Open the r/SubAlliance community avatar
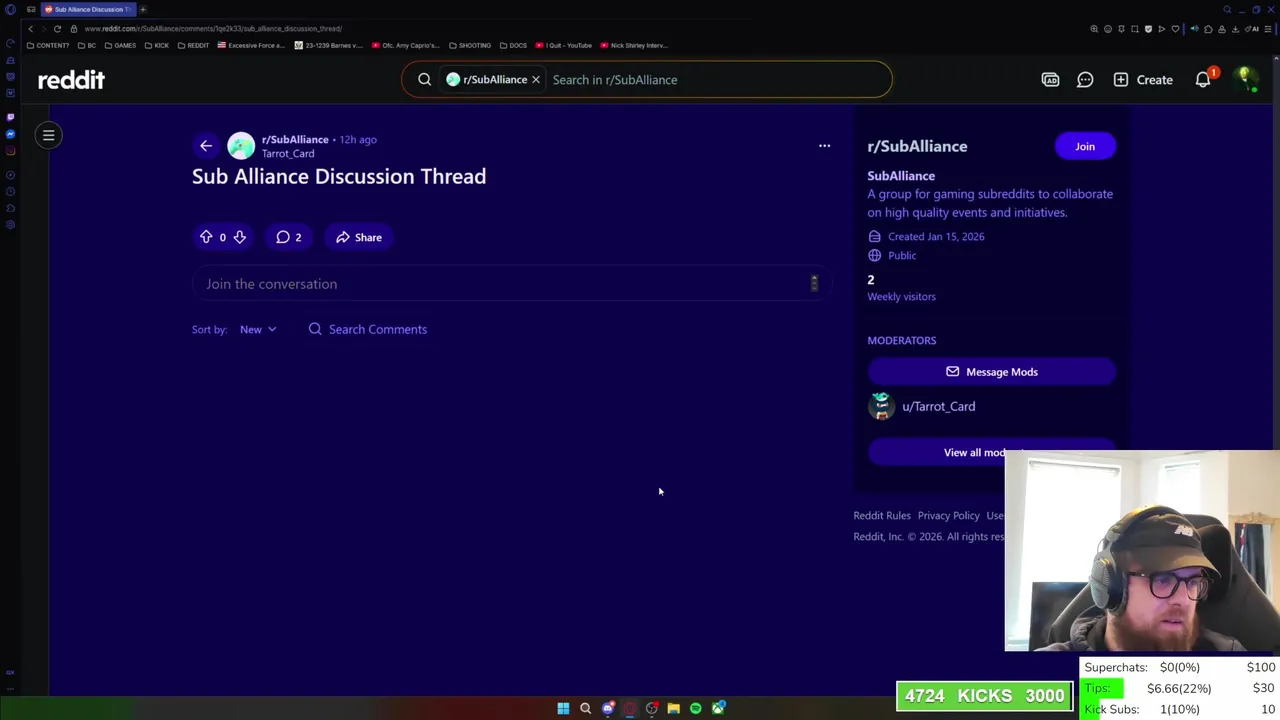1280x720 pixels. tap(241, 146)
